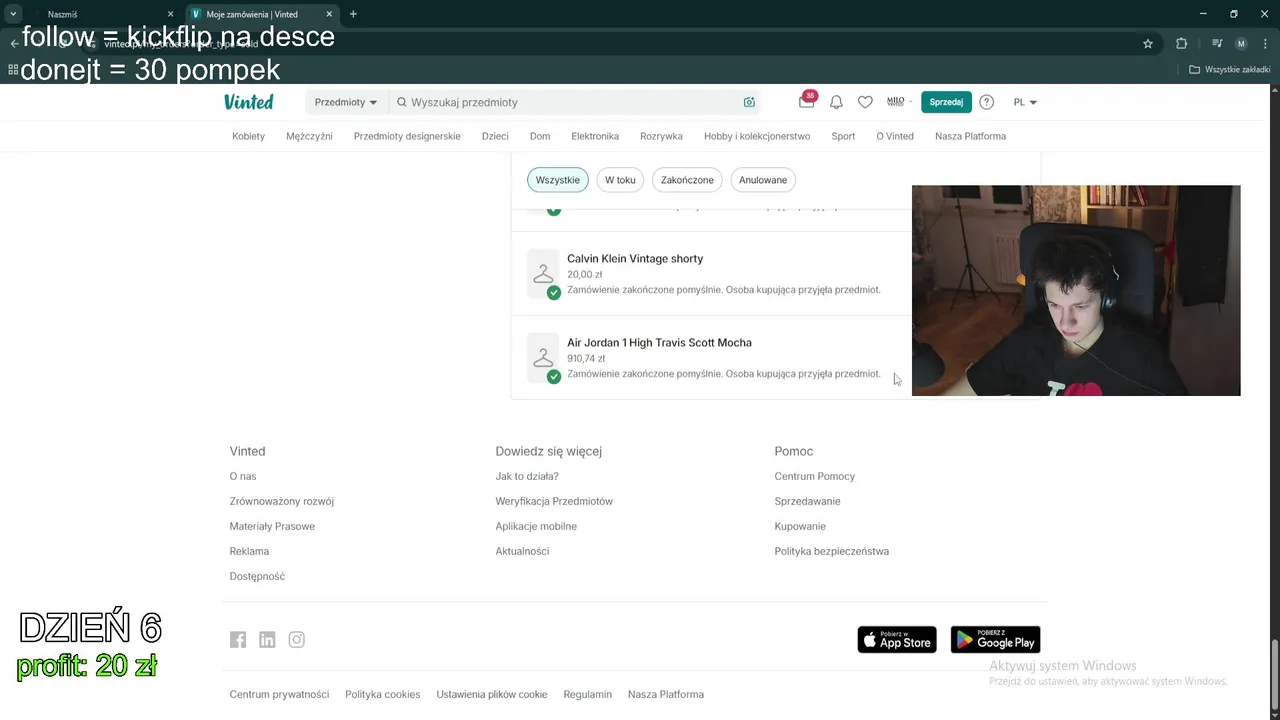
Task: Select the Anulowane orders filter
Action: (763, 180)
